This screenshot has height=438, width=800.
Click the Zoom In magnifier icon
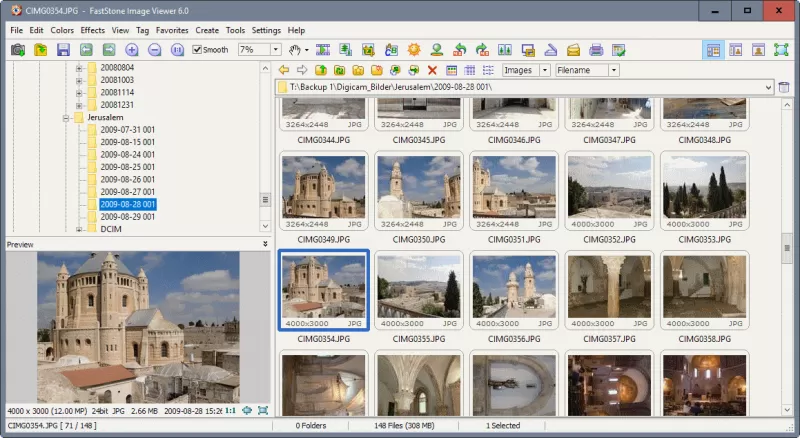[x=132, y=49]
